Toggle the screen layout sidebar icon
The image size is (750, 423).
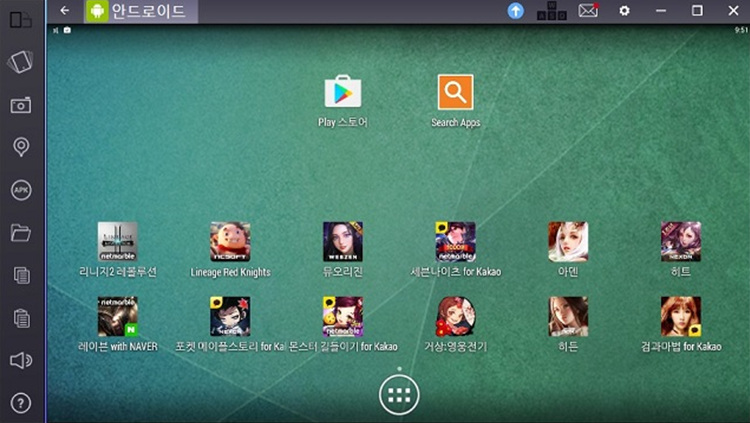21,20
